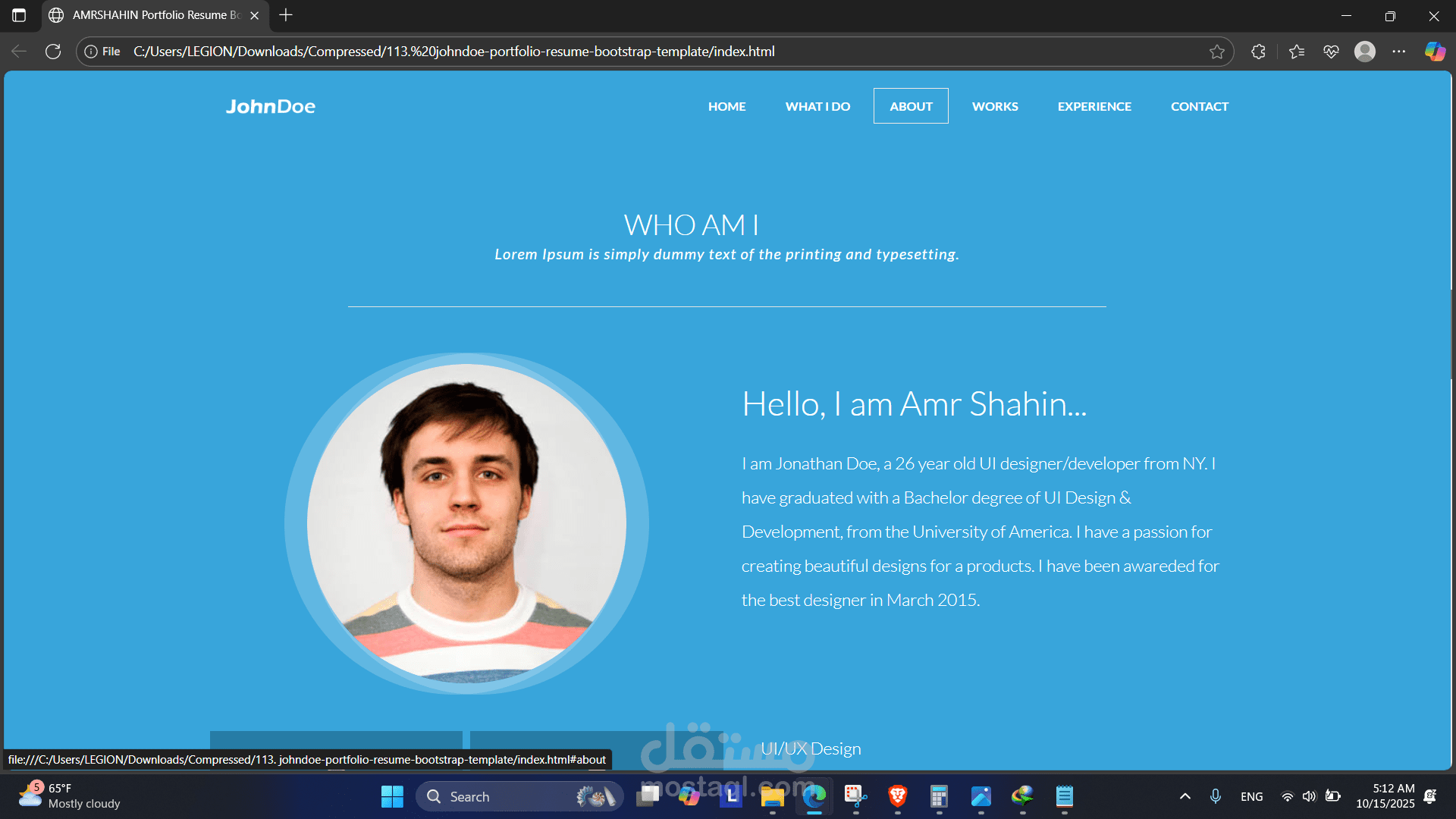The image size is (1456, 819).
Task: Open the Tab actions menu icon
Action: (x=19, y=15)
